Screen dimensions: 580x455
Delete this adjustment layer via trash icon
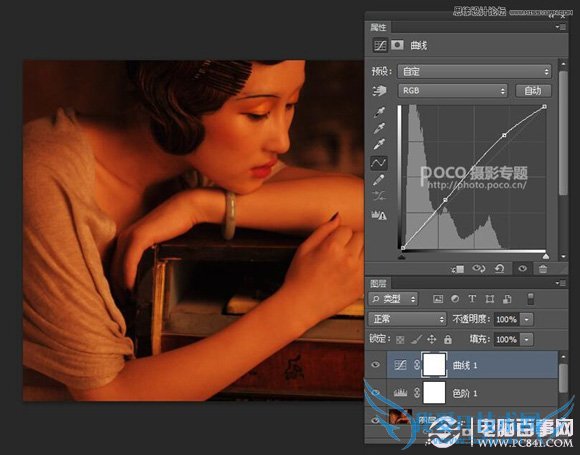(x=543, y=269)
